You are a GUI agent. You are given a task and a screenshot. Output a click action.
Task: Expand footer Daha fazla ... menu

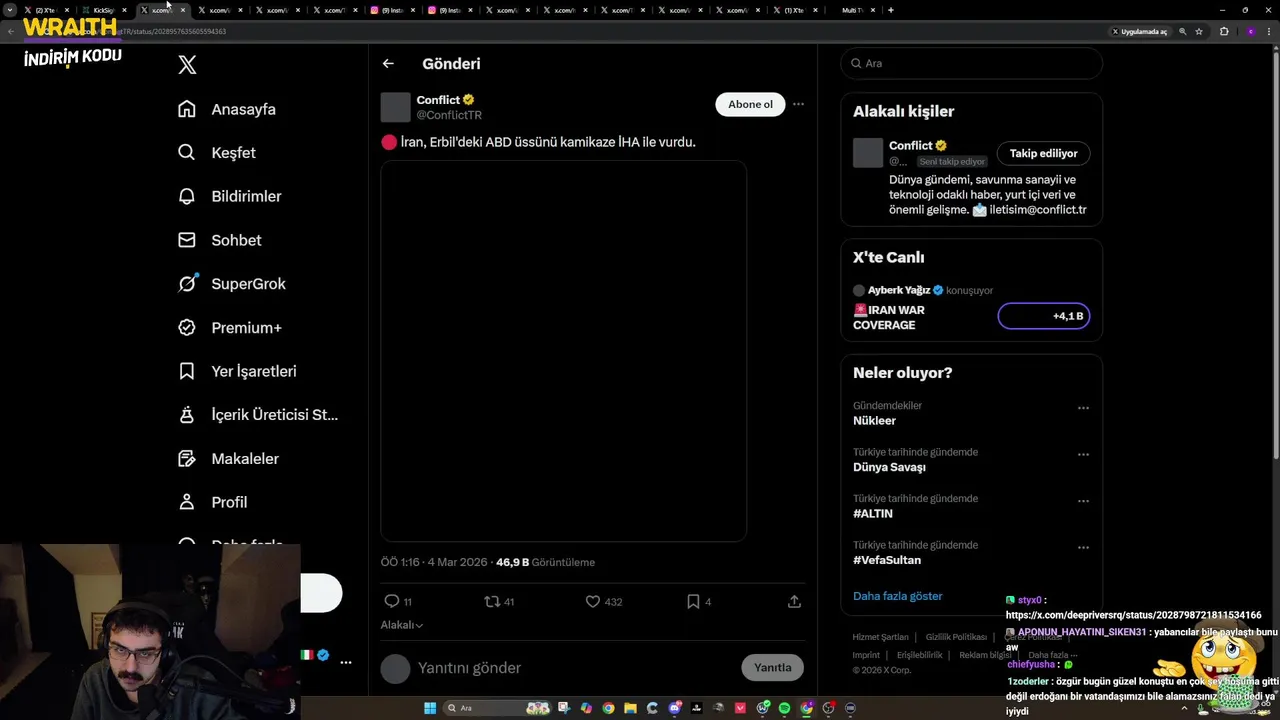(1053, 655)
